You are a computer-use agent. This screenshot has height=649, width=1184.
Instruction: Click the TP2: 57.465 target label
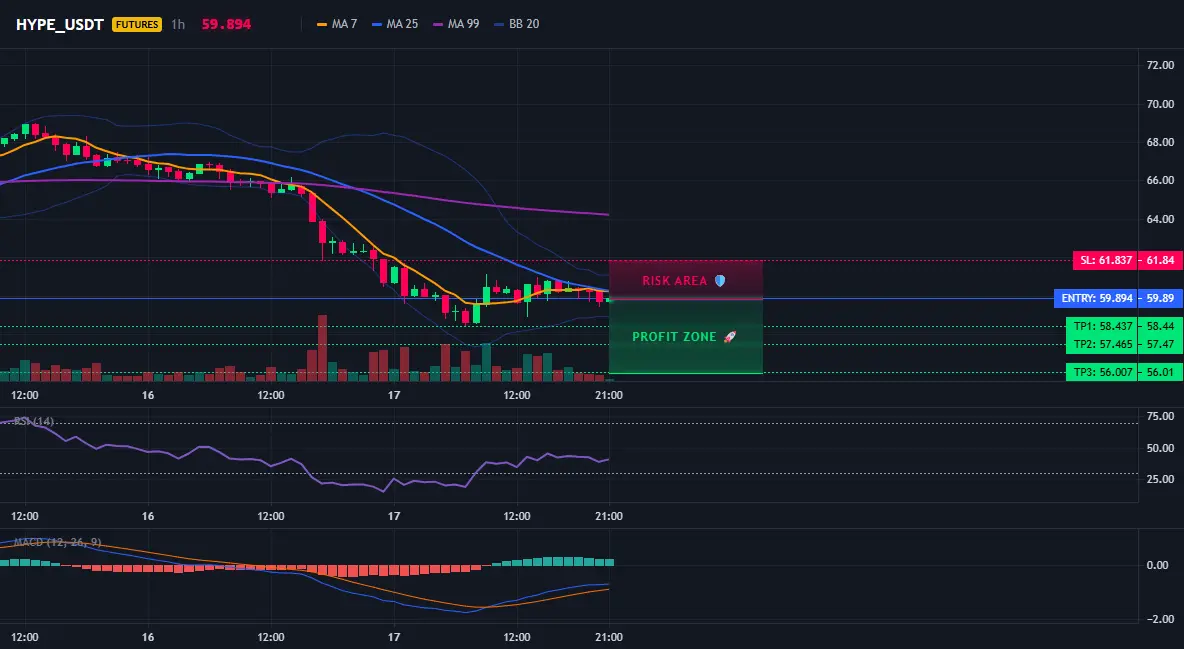1102,345
